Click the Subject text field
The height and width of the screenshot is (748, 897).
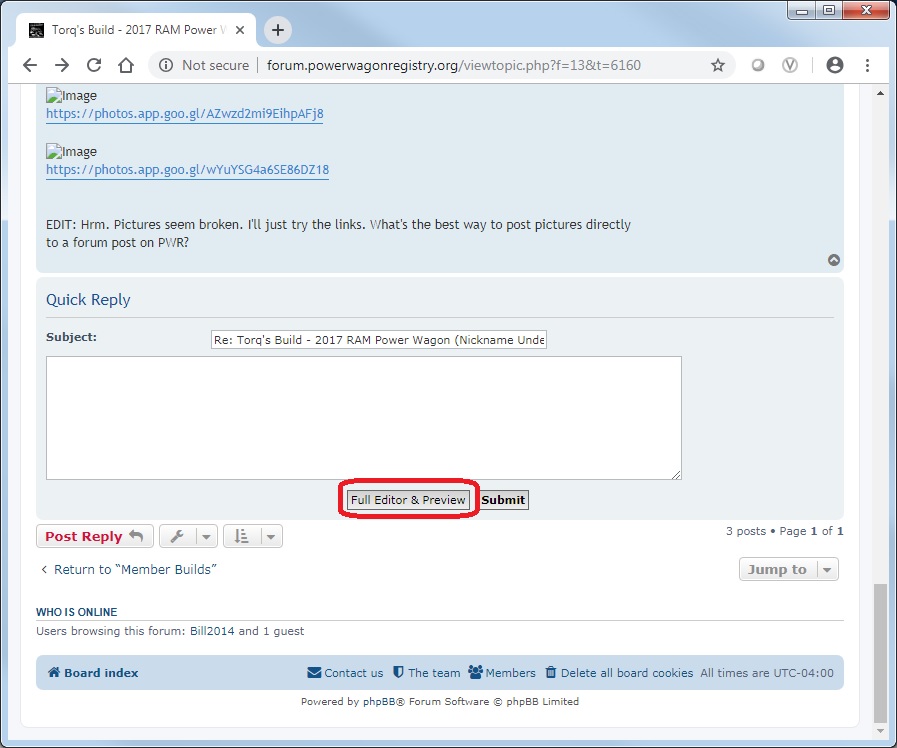coord(378,340)
